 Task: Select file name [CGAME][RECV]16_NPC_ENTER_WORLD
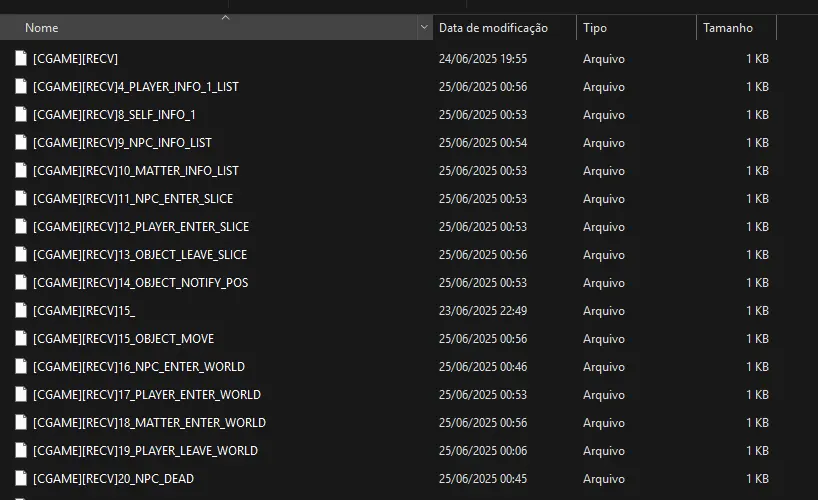coord(139,366)
